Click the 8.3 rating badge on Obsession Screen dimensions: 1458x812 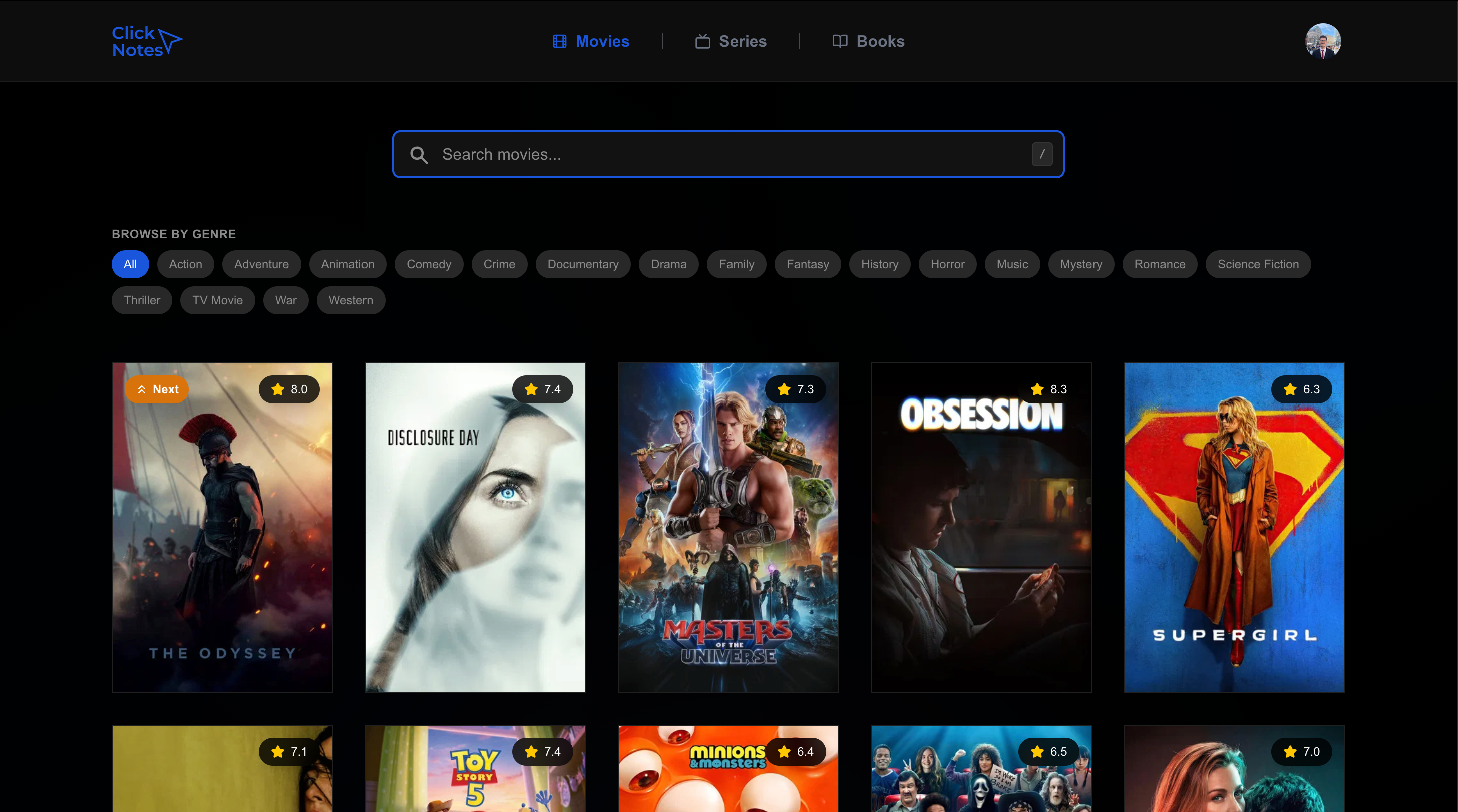[1049, 389]
